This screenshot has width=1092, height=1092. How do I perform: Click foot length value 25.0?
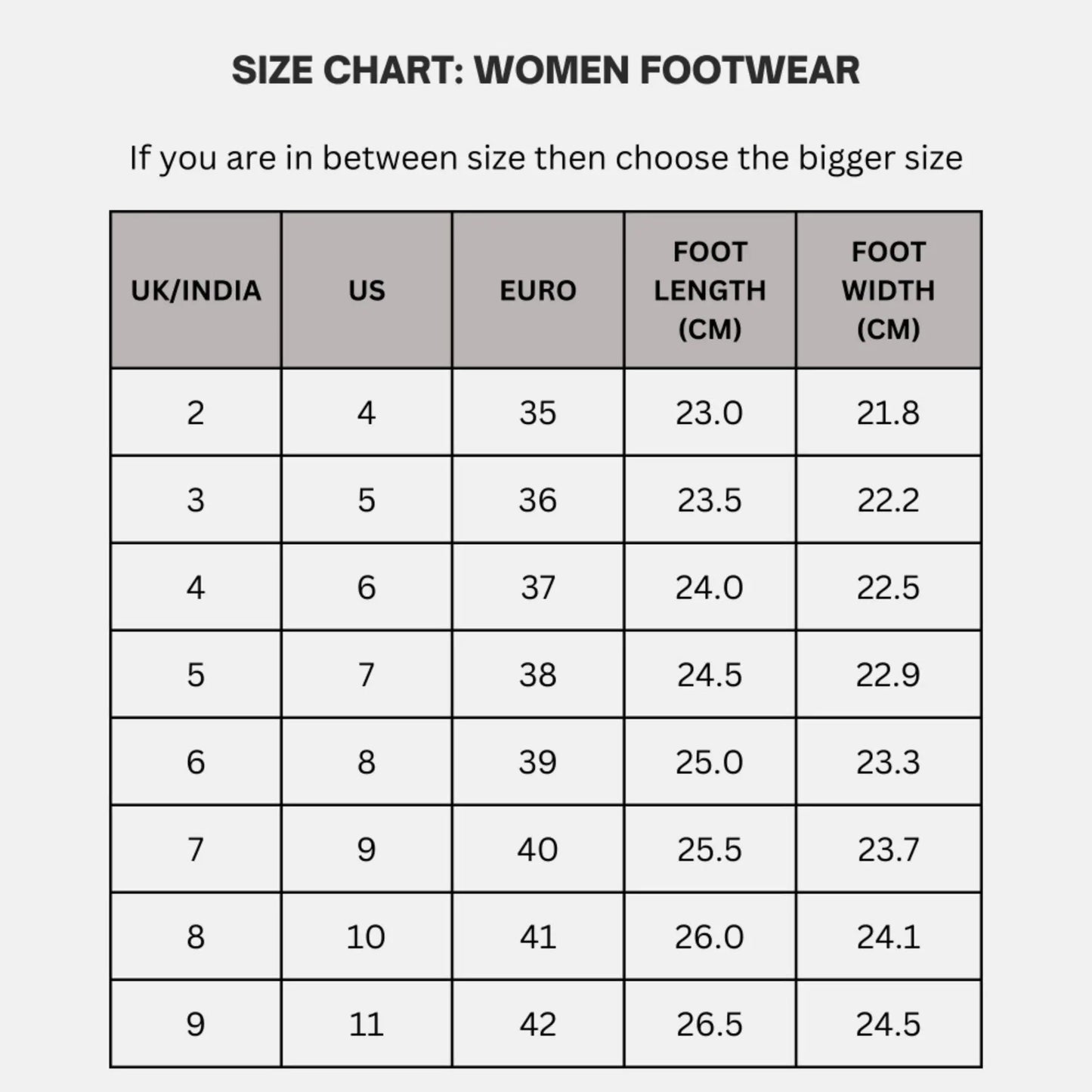pos(710,763)
